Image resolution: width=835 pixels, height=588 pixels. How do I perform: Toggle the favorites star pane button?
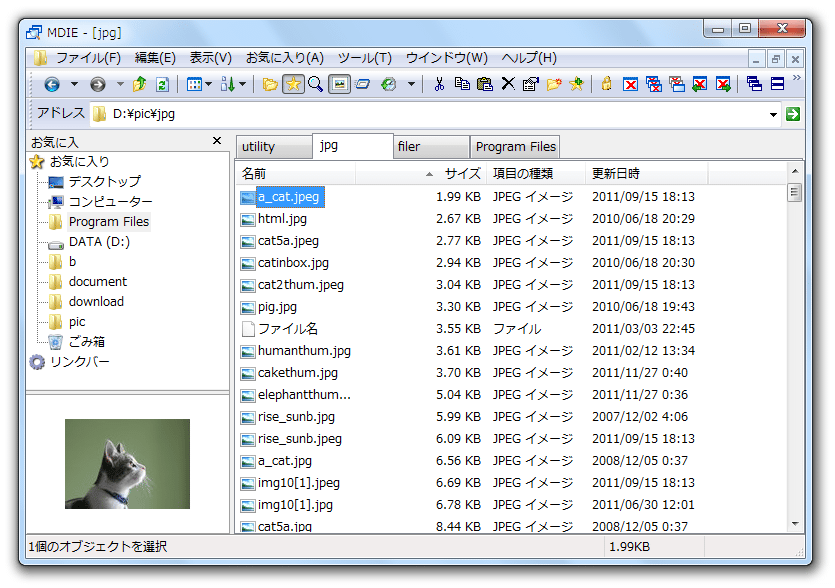[293, 84]
